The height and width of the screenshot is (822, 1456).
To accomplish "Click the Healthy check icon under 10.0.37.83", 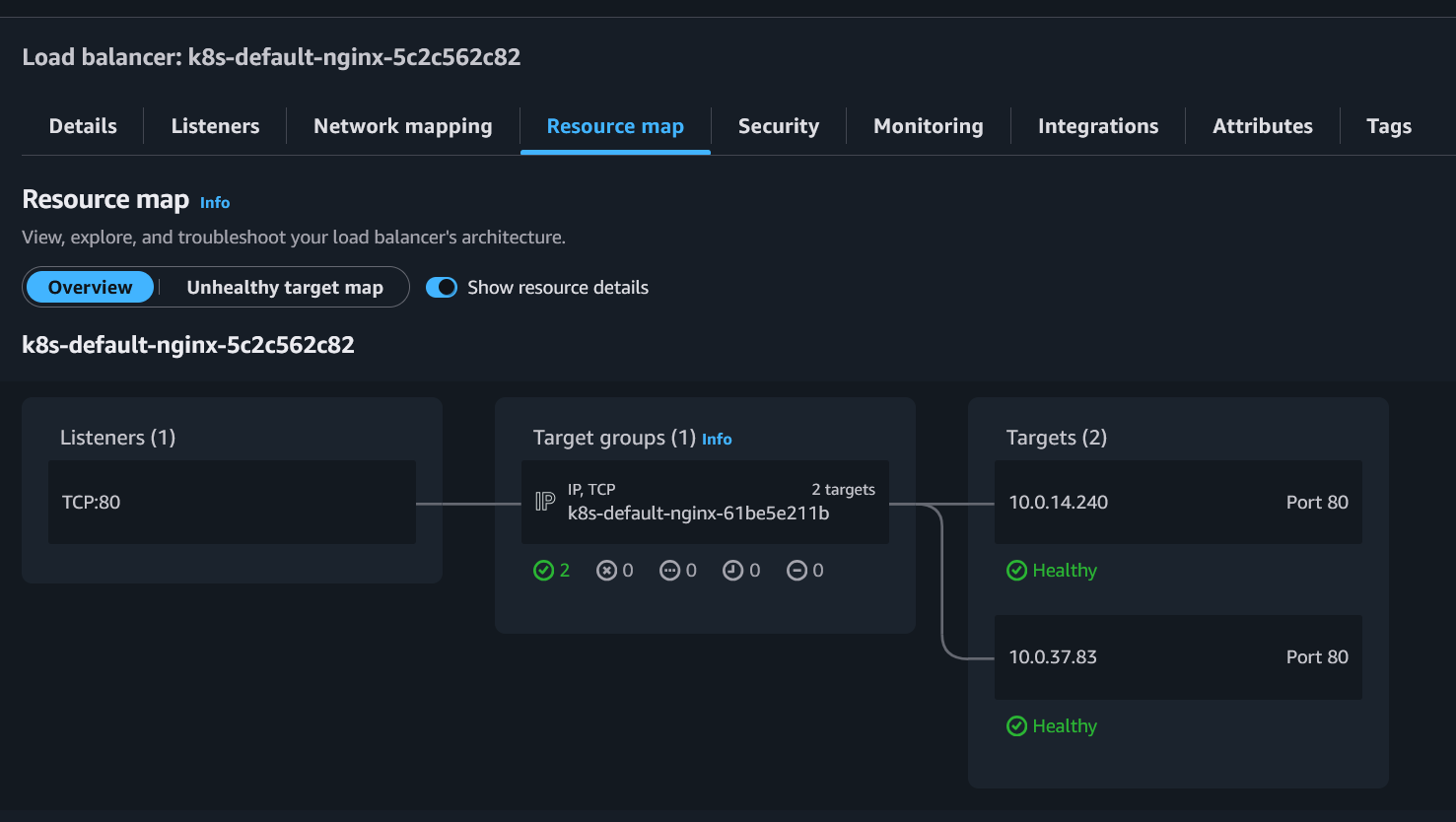I will pos(1016,725).
